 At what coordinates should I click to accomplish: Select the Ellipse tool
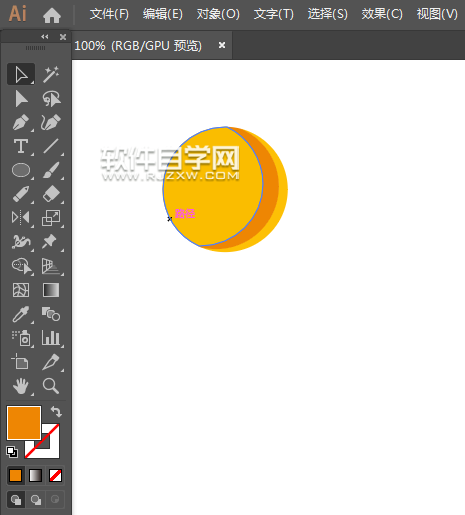21,170
